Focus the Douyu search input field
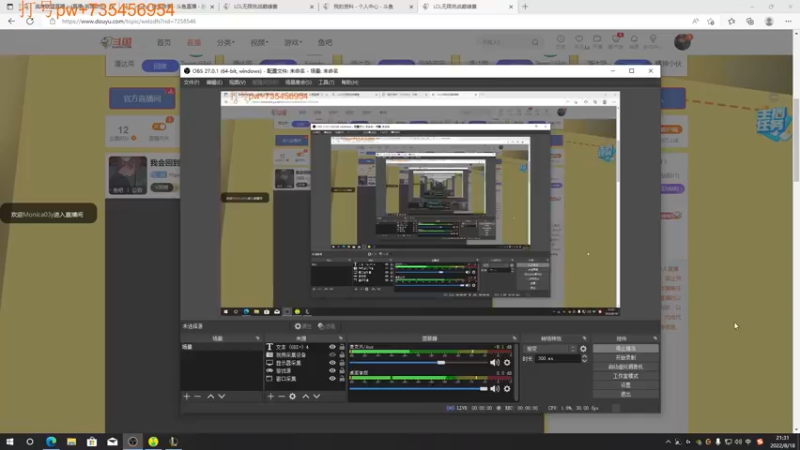The height and width of the screenshot is (450, 800). (x=504, y=42)
